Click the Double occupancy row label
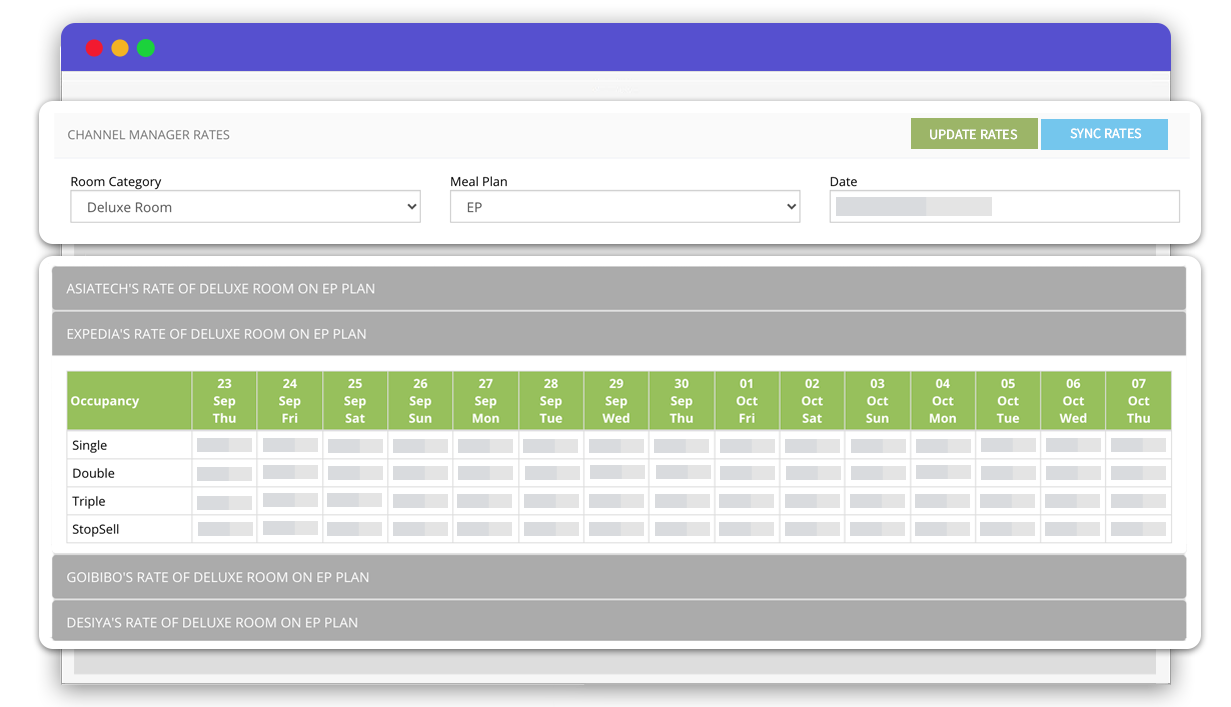The width and height of the screenshot is (1231, 707). coord(94,473)
